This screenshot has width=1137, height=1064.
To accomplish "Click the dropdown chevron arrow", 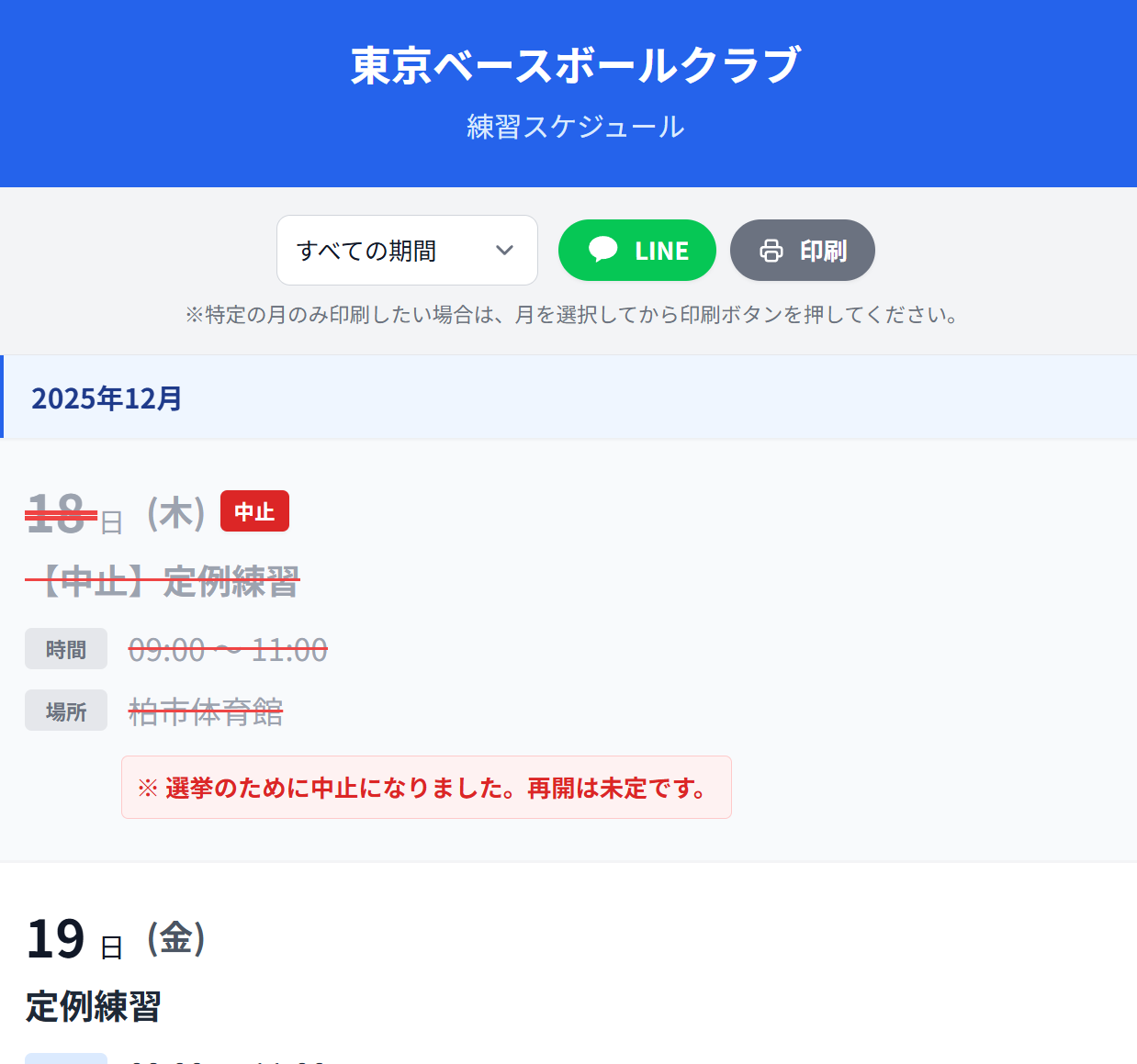I will 504,251.
